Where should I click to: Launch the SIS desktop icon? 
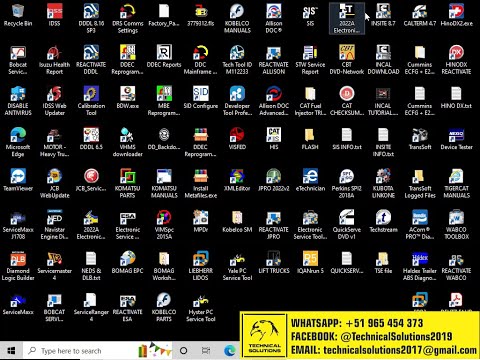(x=310, y=16)
